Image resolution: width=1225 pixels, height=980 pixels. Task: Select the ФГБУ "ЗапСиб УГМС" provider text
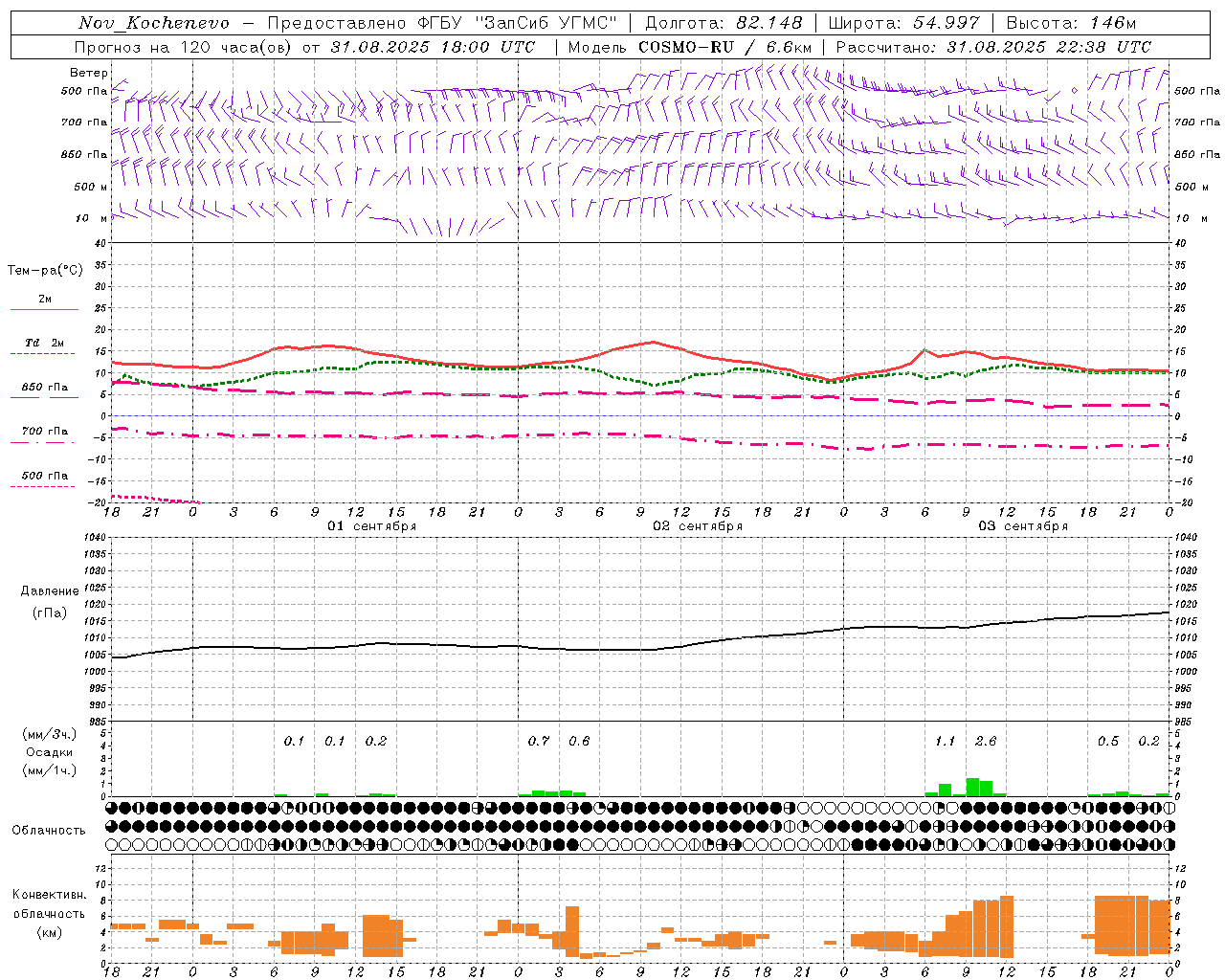[517, 23]
